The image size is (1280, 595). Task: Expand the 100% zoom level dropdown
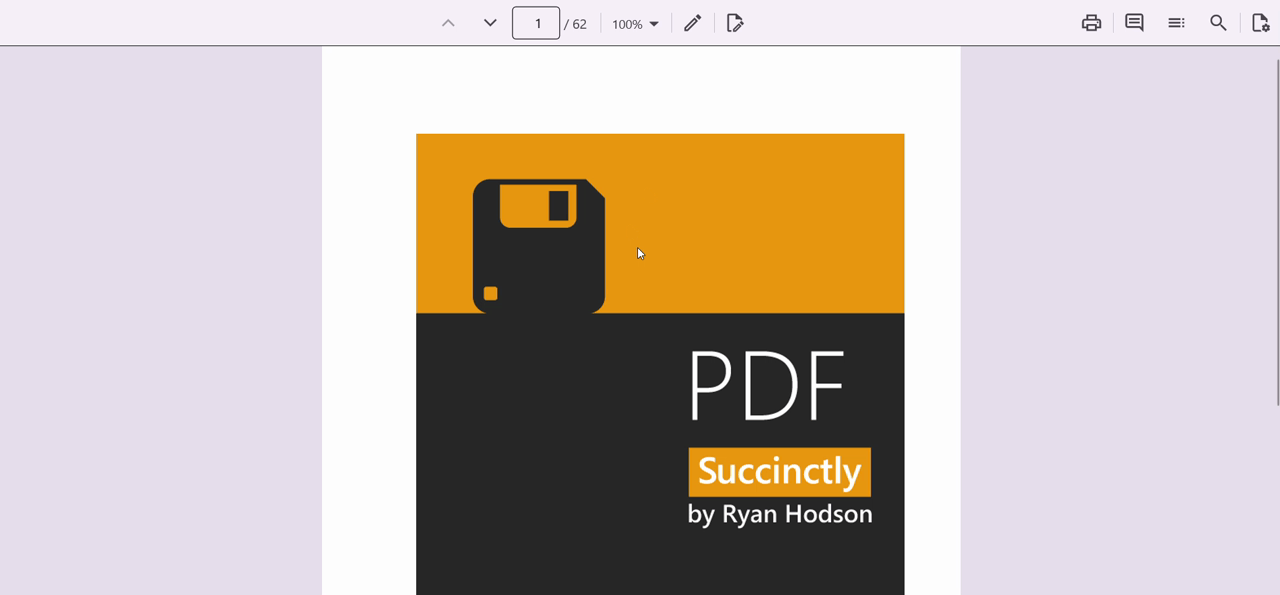point(635,24)
